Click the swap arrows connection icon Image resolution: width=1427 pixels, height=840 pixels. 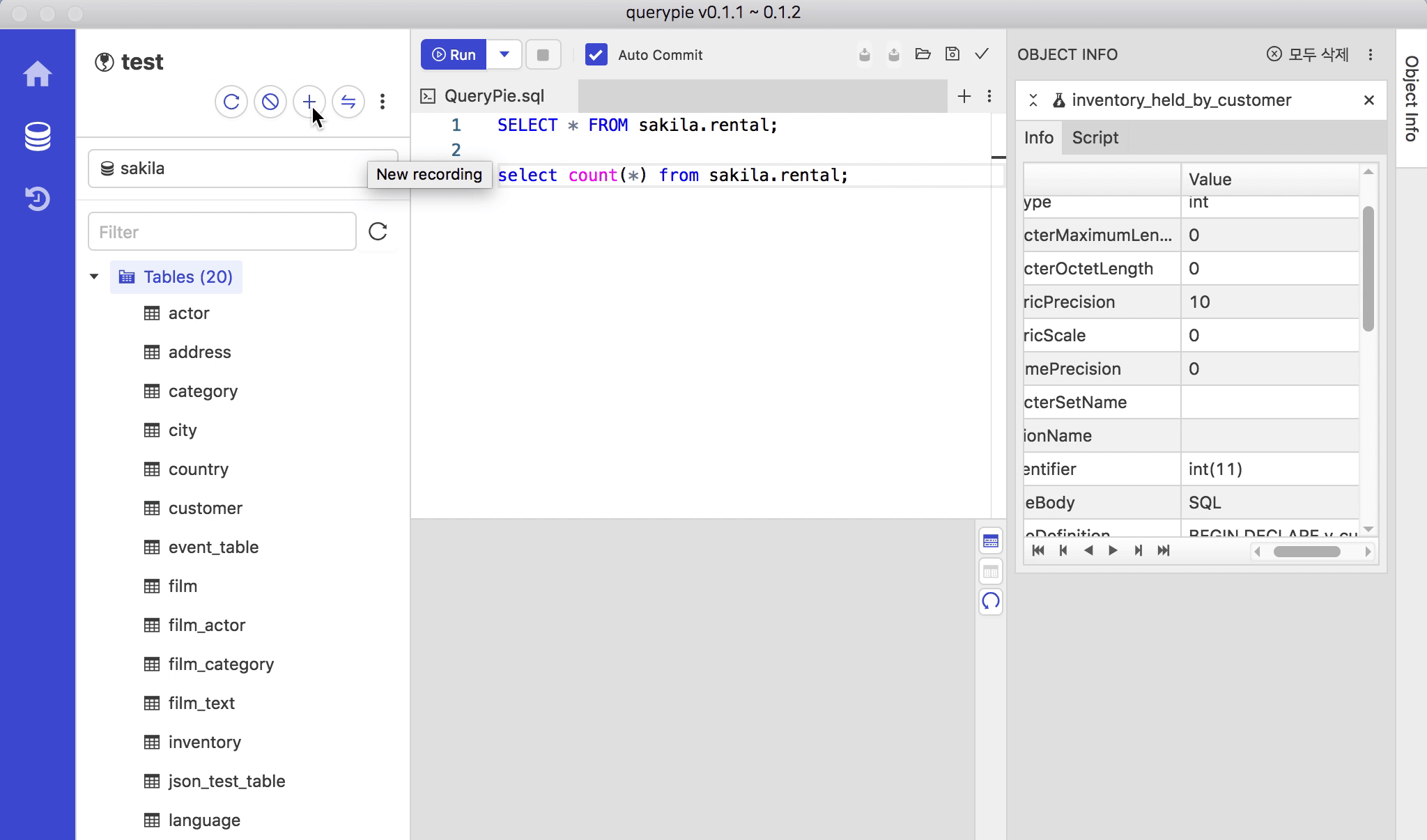[348, 102]
